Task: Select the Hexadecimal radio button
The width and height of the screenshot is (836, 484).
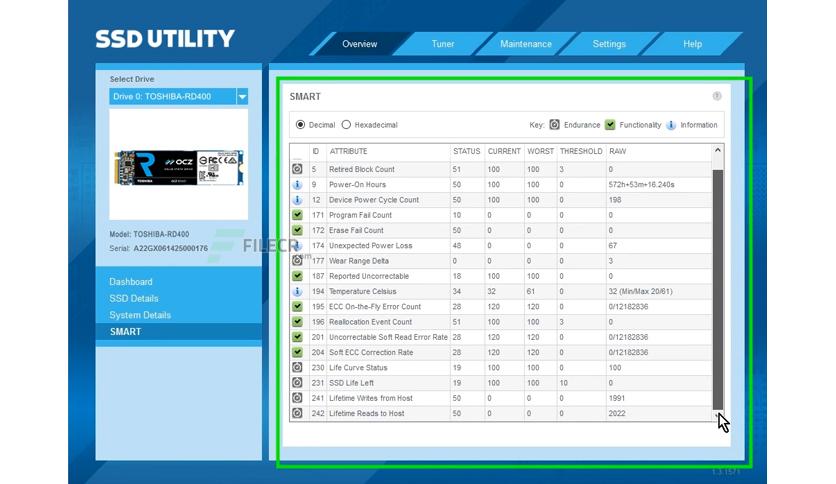Action: pos(346,125)
